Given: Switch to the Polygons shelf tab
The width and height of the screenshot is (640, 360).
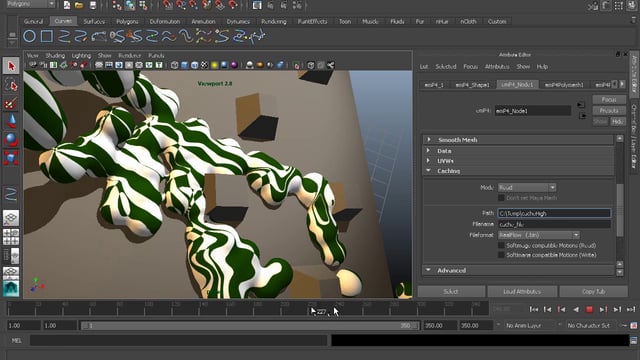Looking at the screenshot, I should click(x=127, y=21).
